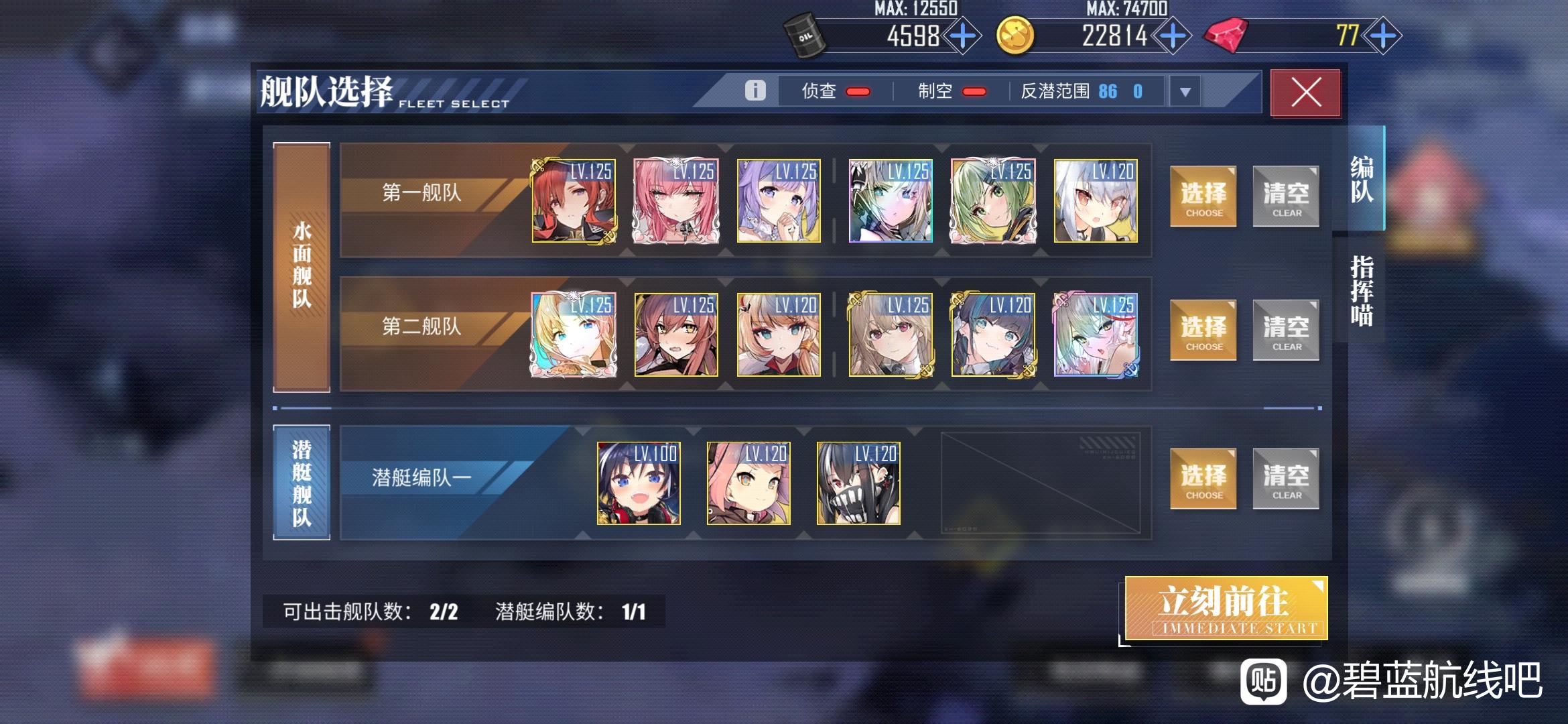This screenshot has height=724, width=1568.
Task: Switch to the 编队 side tab
Action: [1362, 179]
